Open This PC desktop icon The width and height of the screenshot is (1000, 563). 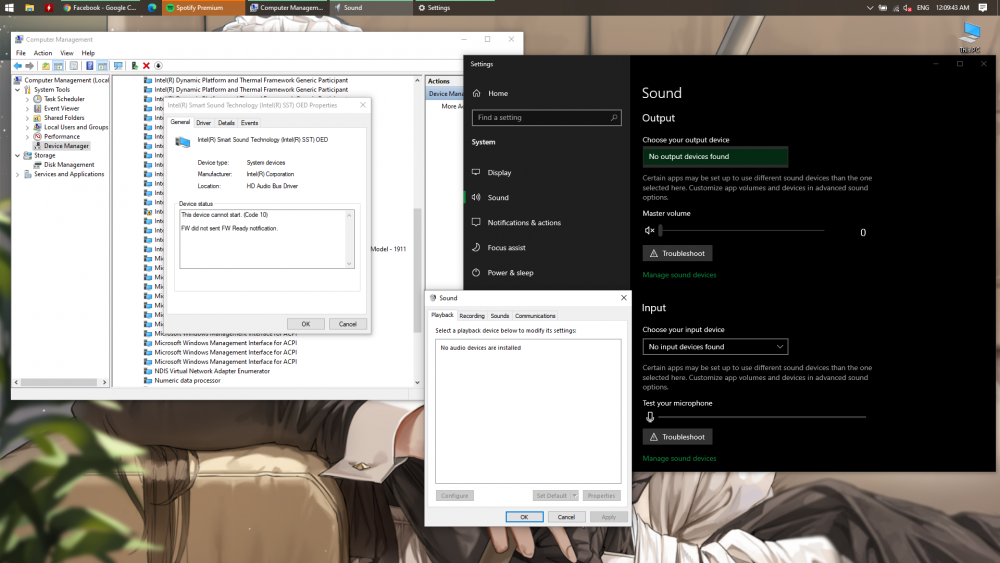pyautogui.click(x=970, y=38)
